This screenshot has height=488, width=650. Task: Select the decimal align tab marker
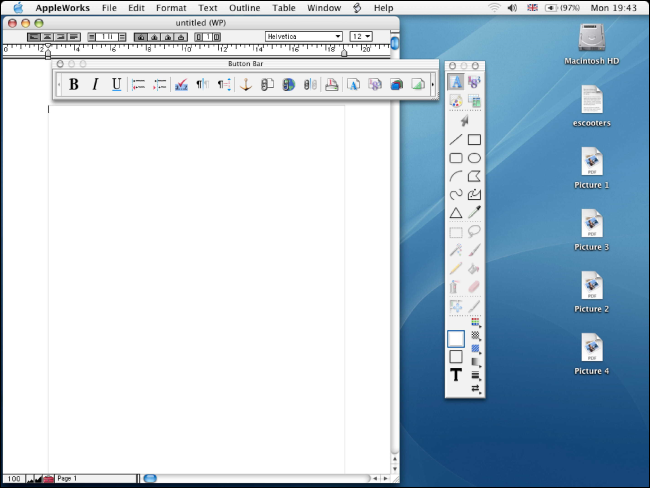click(181, 37)
